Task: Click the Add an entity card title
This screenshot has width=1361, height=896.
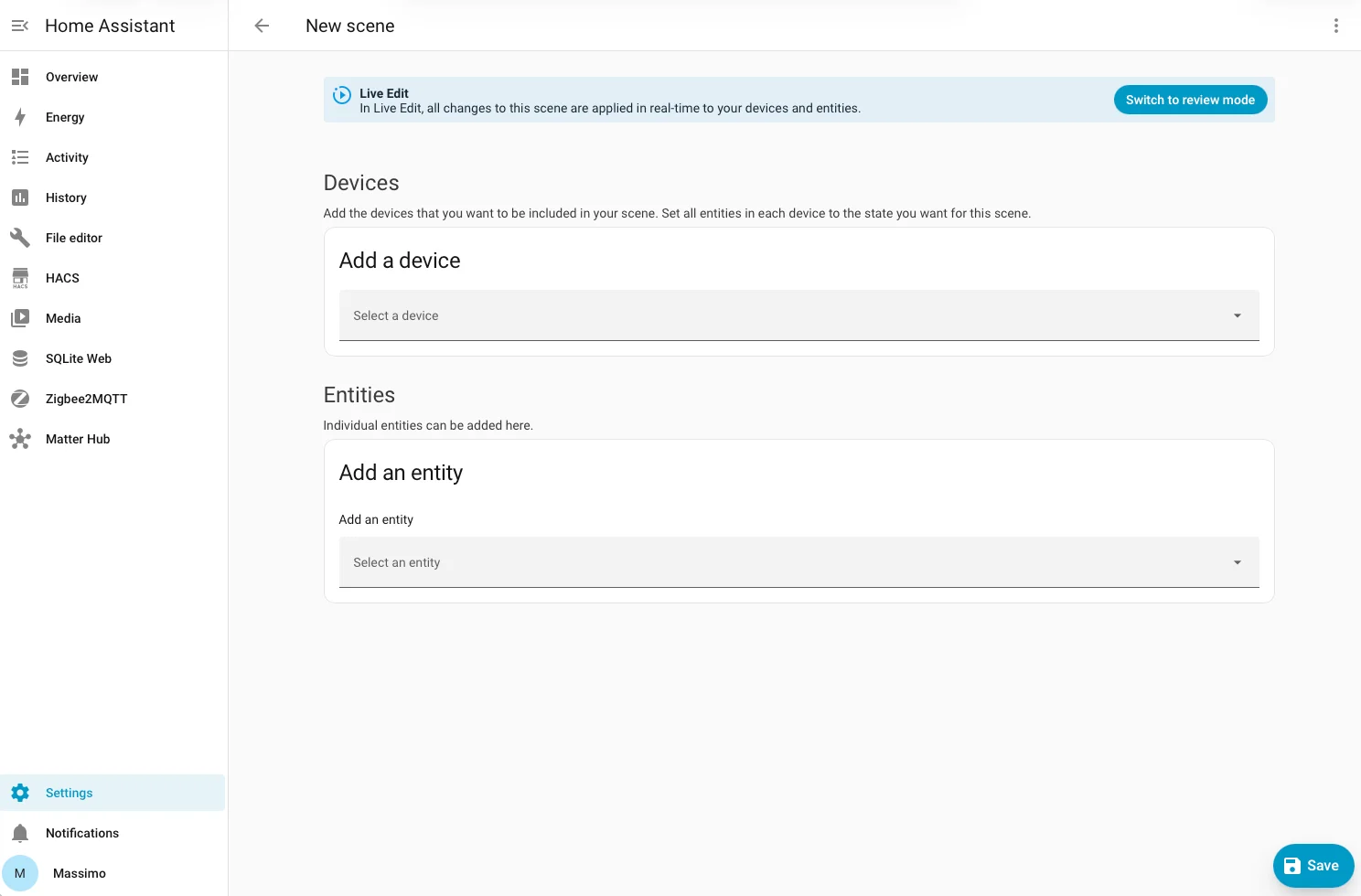Action: click(x=401, y=473)
